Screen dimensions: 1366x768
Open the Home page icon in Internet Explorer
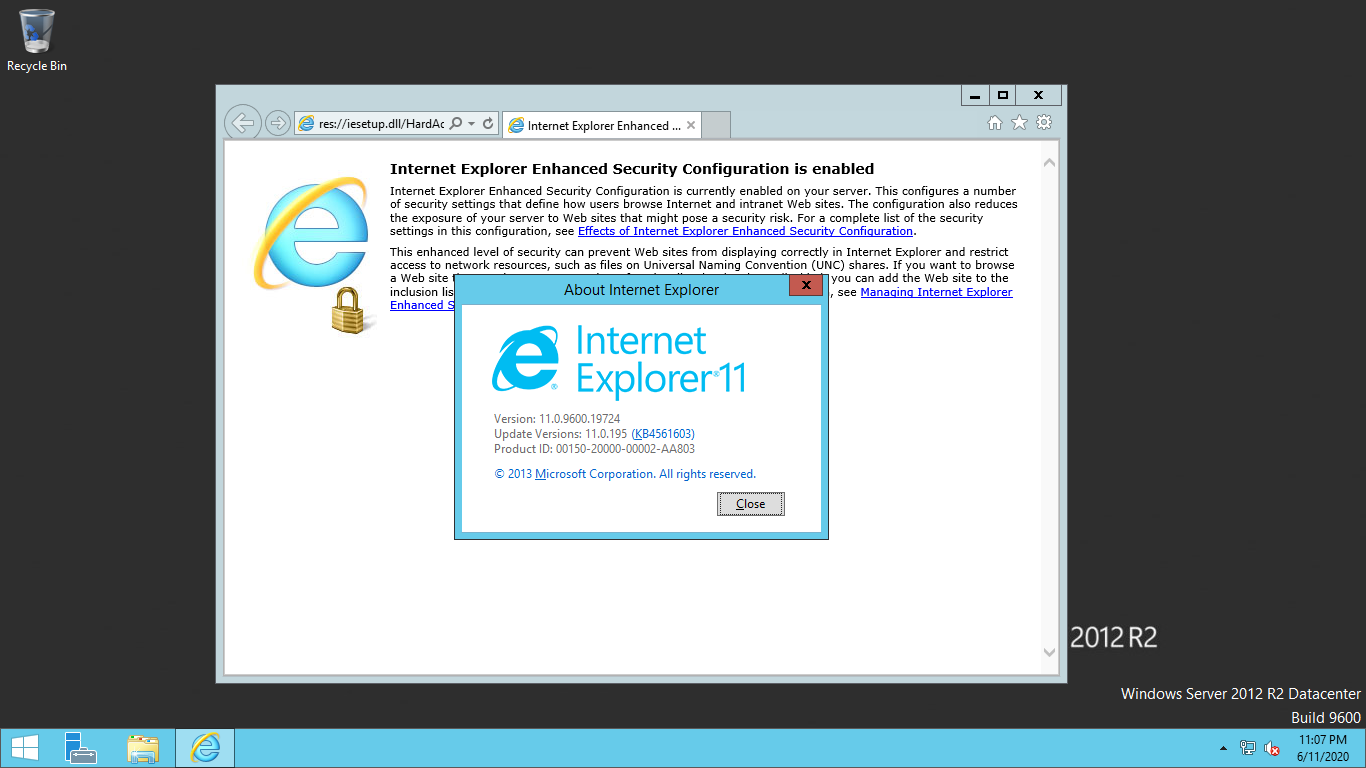(x=995, y=123)
